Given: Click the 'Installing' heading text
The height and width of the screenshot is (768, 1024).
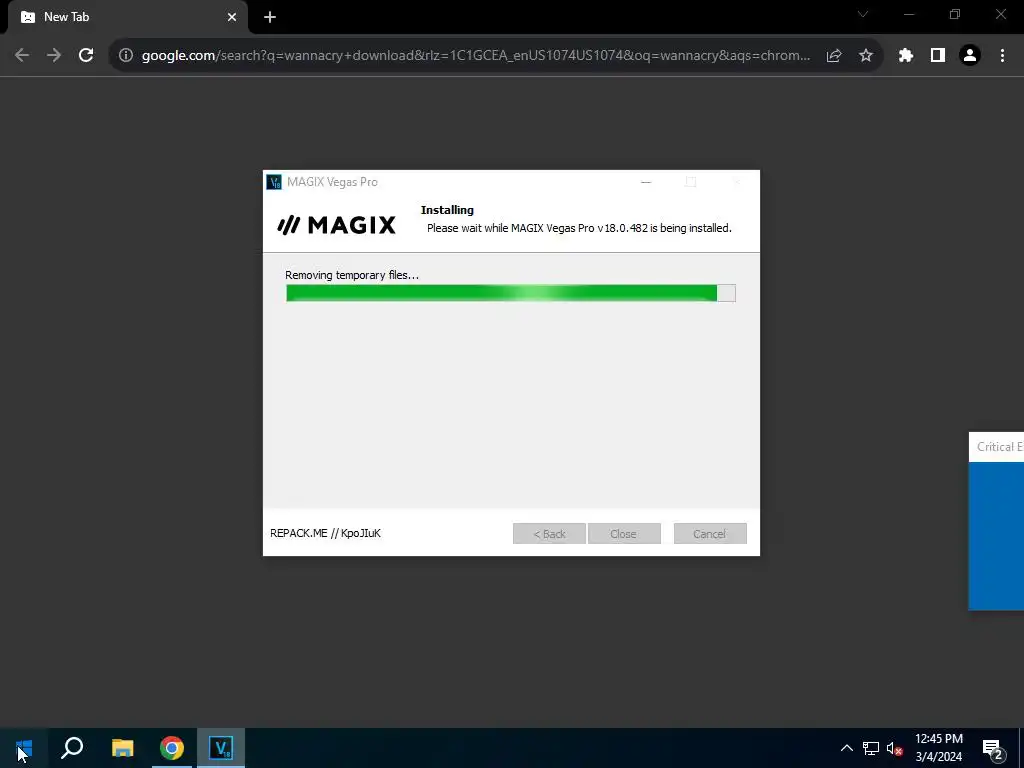Looking at the screenshot, I should (x=447, y=210).
